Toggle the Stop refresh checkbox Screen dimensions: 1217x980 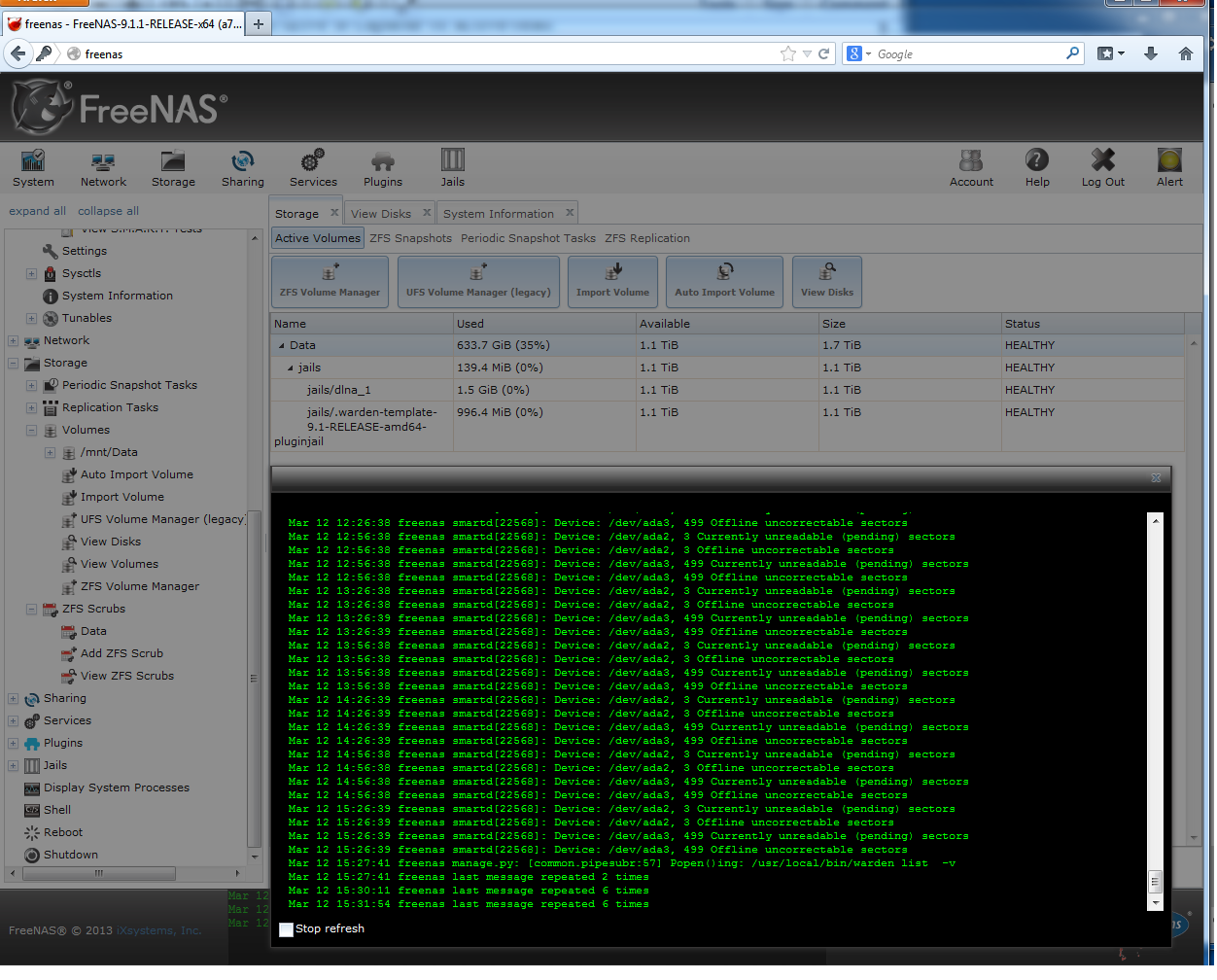pos(286,929)
